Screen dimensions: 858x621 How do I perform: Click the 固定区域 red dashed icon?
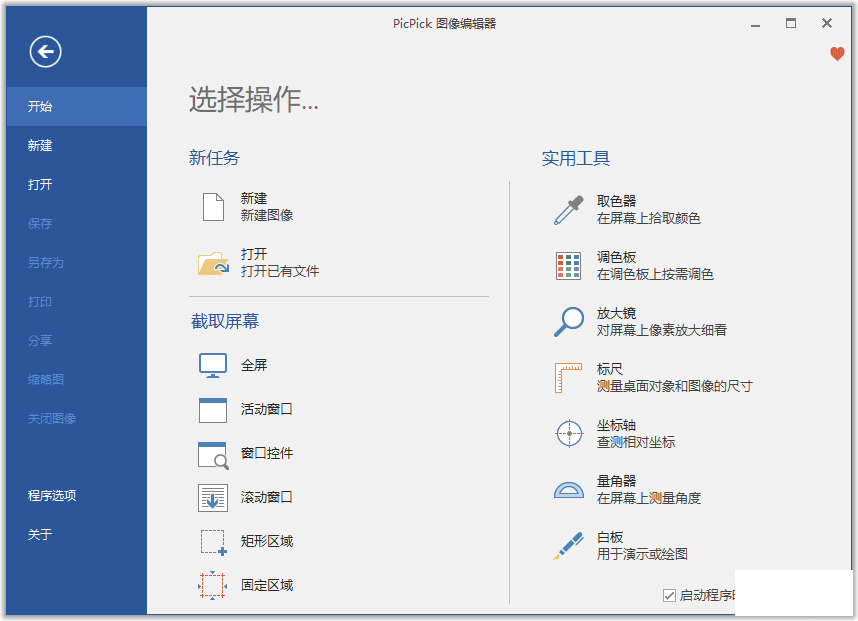tap(213, 585)
